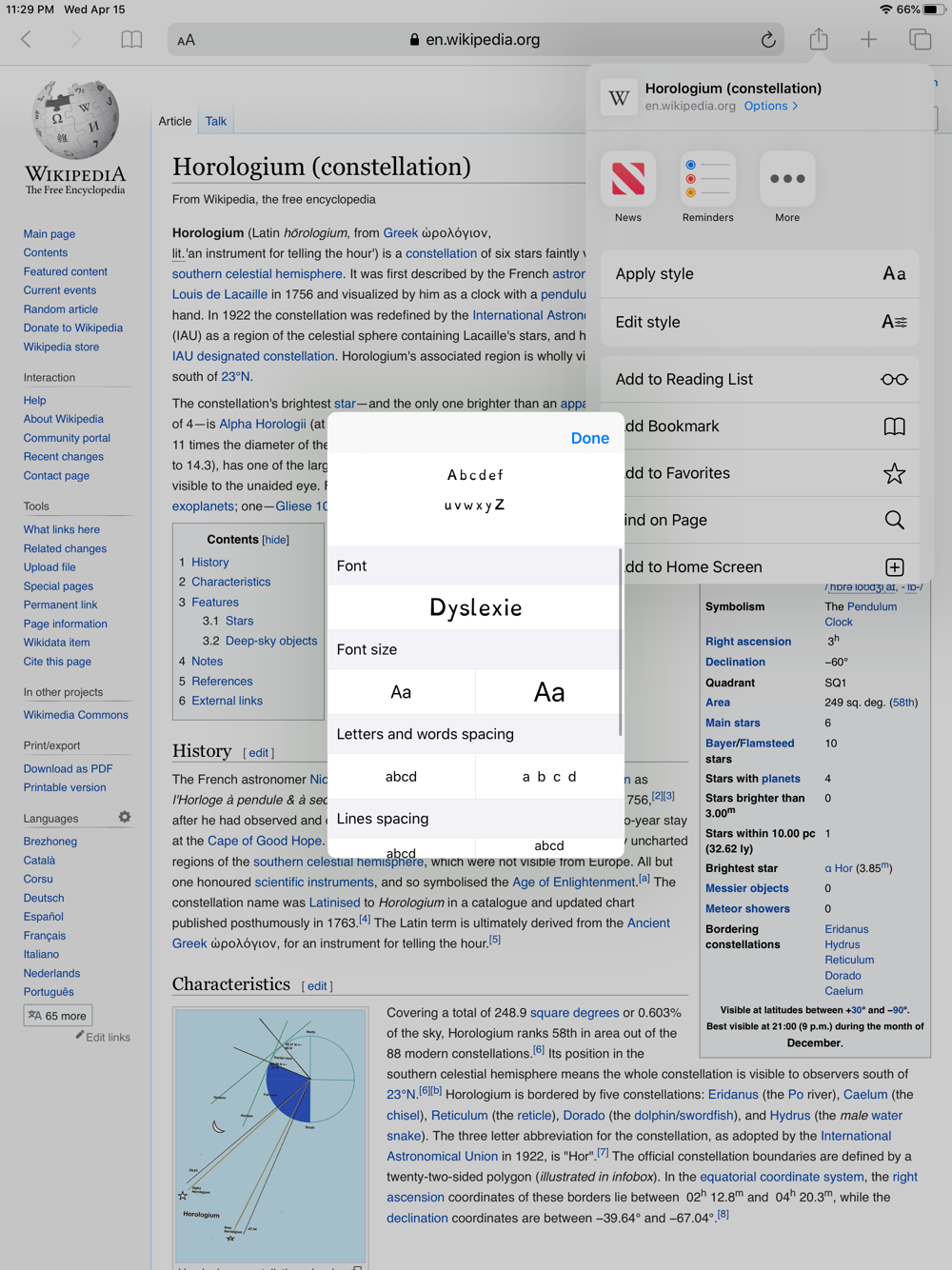
Task: Select the smaller Aa font size
Action: pyautogui.click(x=401, y=692)
